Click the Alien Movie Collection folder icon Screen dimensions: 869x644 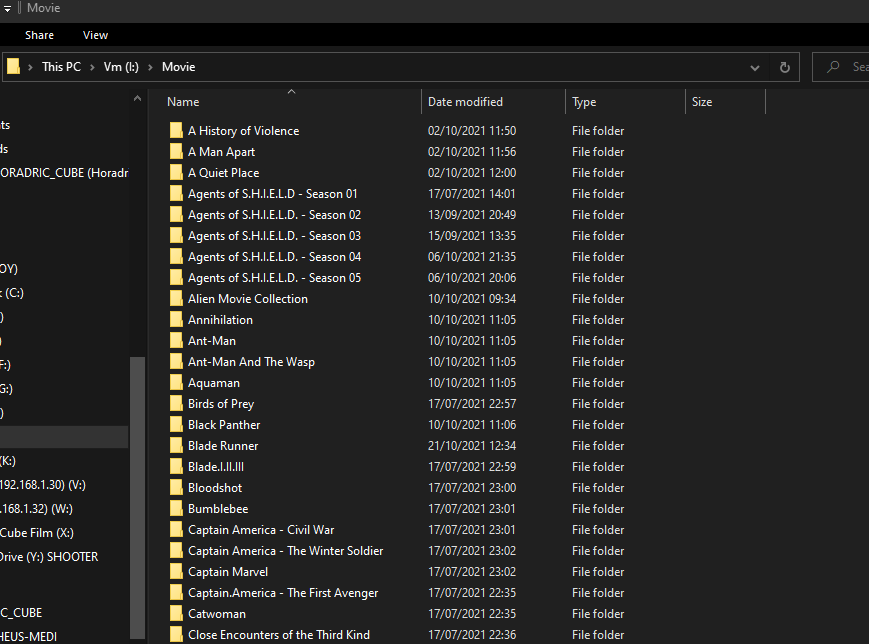pyautogui.click(x=176, y=299)
